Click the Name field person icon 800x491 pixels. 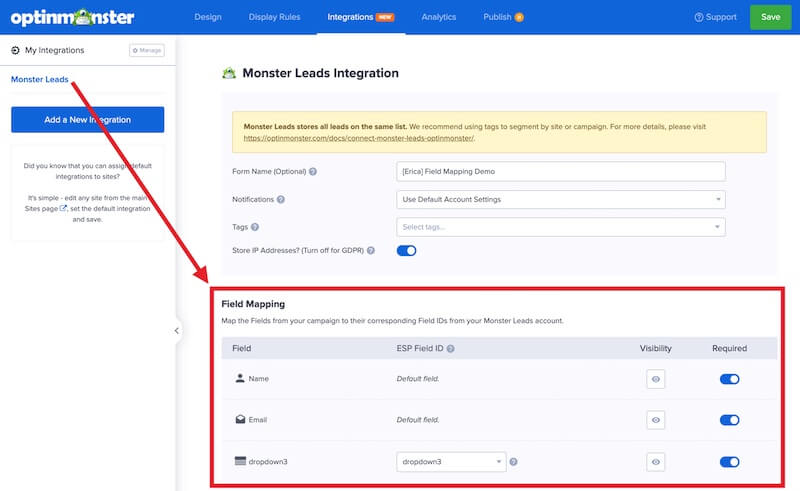pos(240,378)
